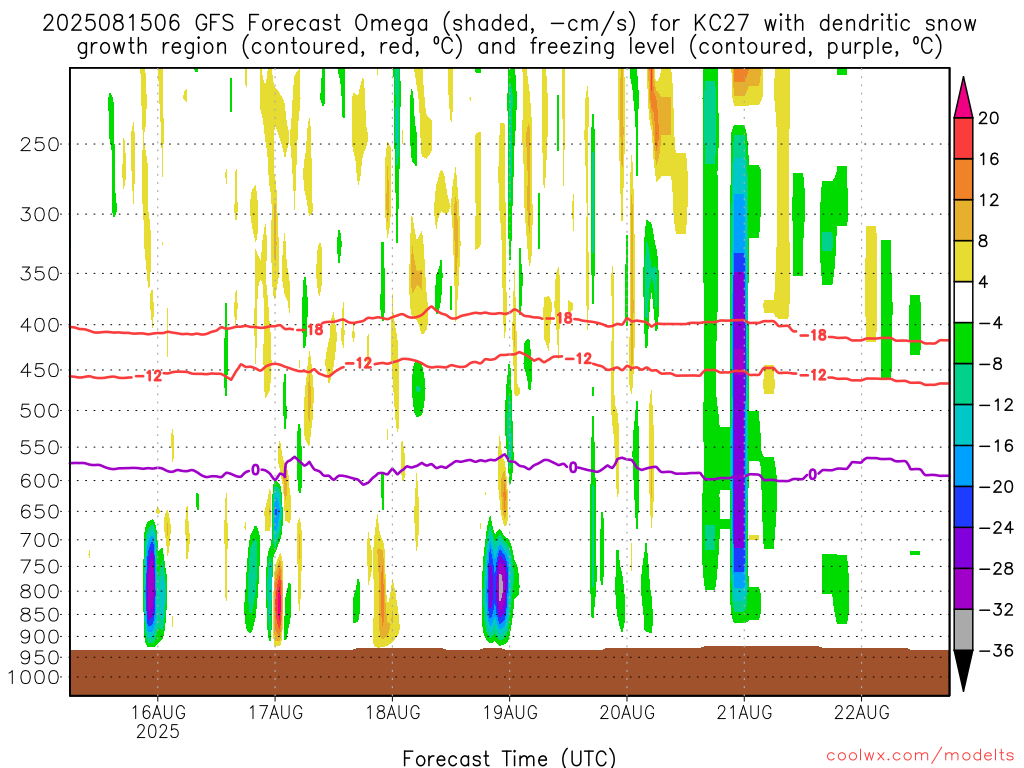Click the 900 pressure level label
This screenshot has width=1024, height=768.
point(40,637)
